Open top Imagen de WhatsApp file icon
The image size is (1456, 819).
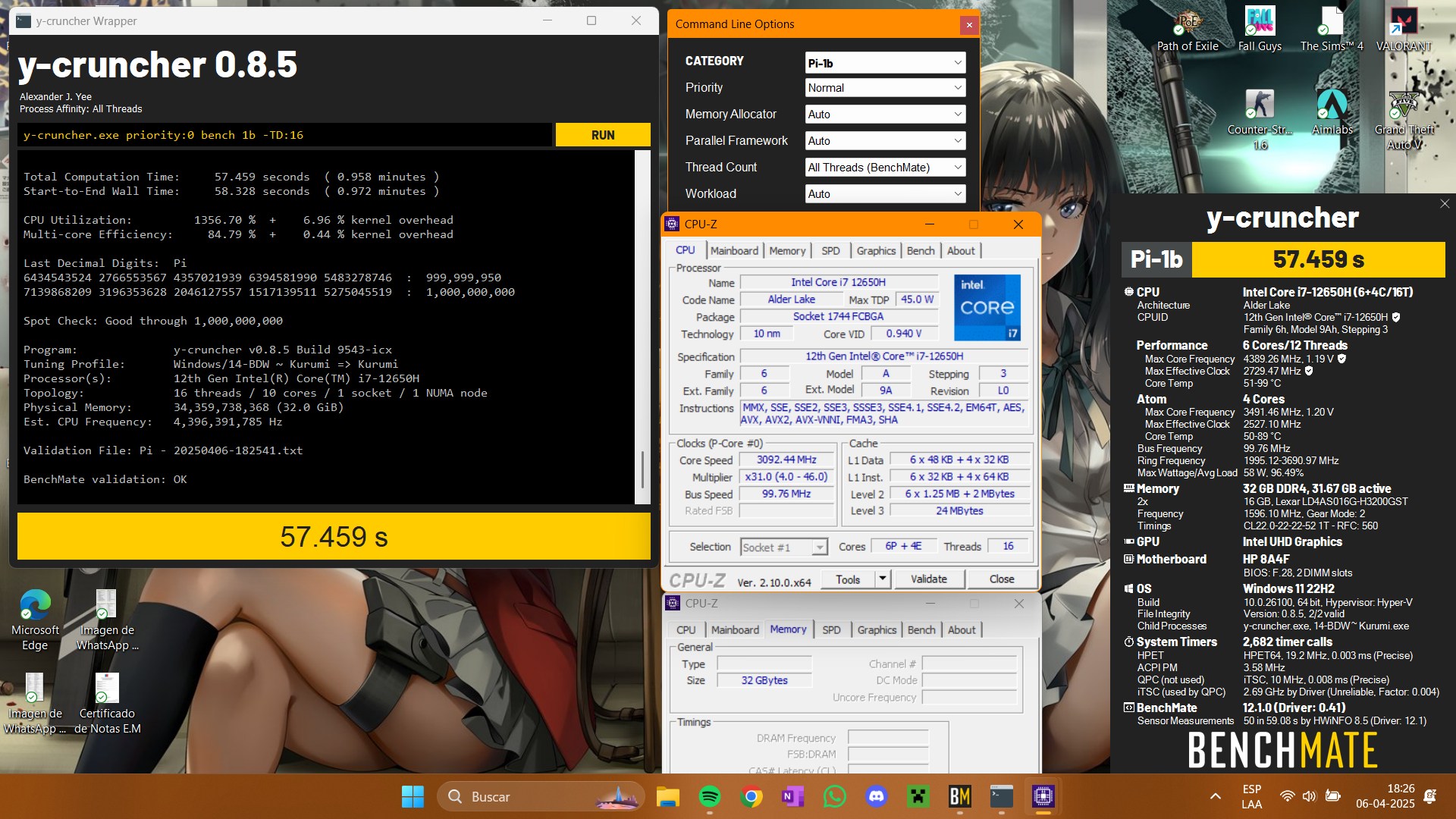point(107,620)
